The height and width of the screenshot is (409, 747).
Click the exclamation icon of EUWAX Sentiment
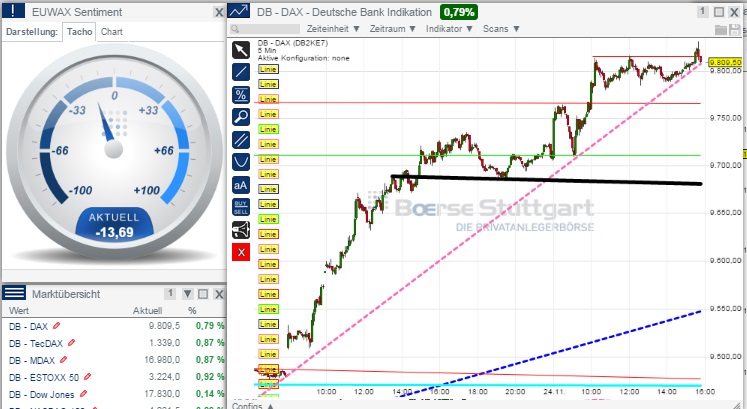[13, 11]
